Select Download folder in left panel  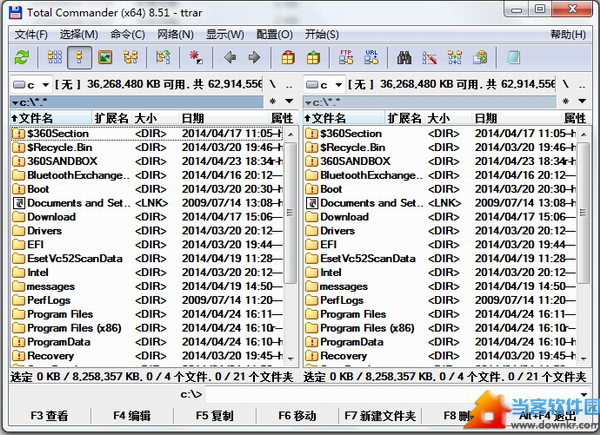click(147, 217)
